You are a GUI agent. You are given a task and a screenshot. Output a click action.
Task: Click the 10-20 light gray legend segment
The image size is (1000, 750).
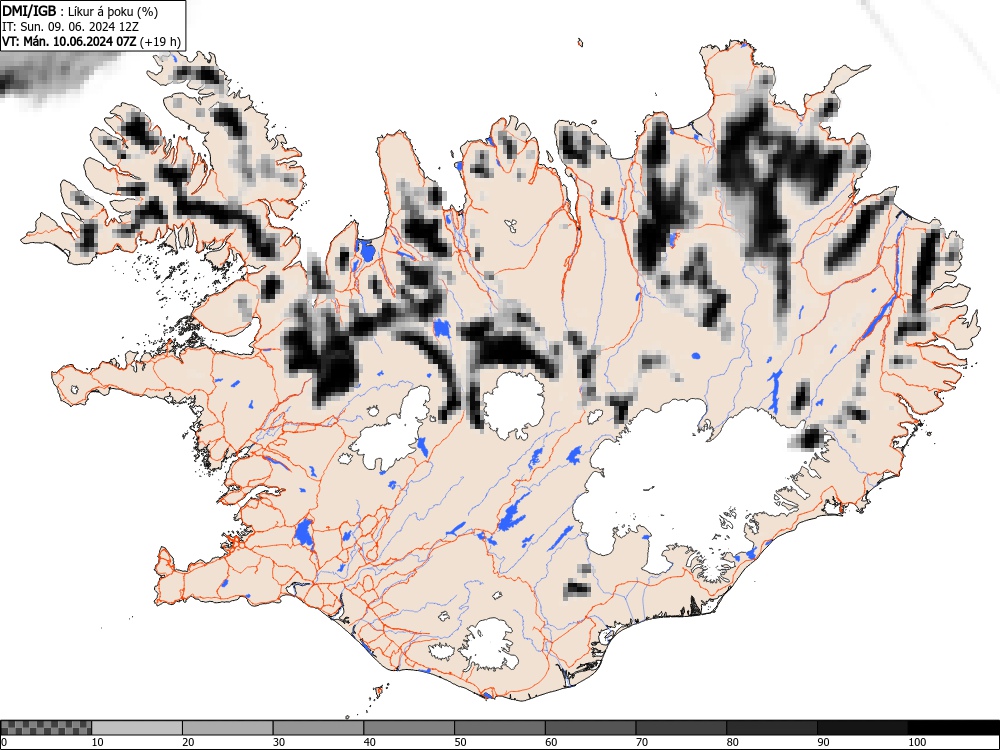pyautogui.click(x=137, y=728)
